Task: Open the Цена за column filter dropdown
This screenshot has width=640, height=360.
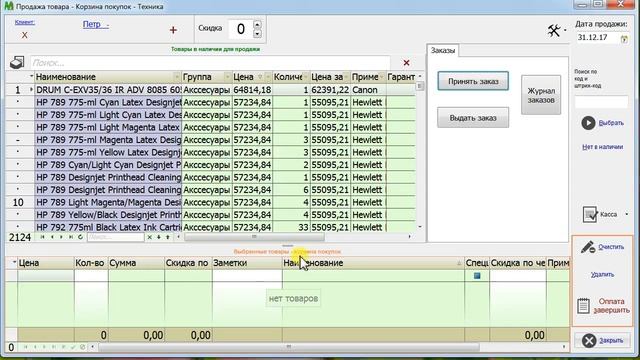Action: 346,77
